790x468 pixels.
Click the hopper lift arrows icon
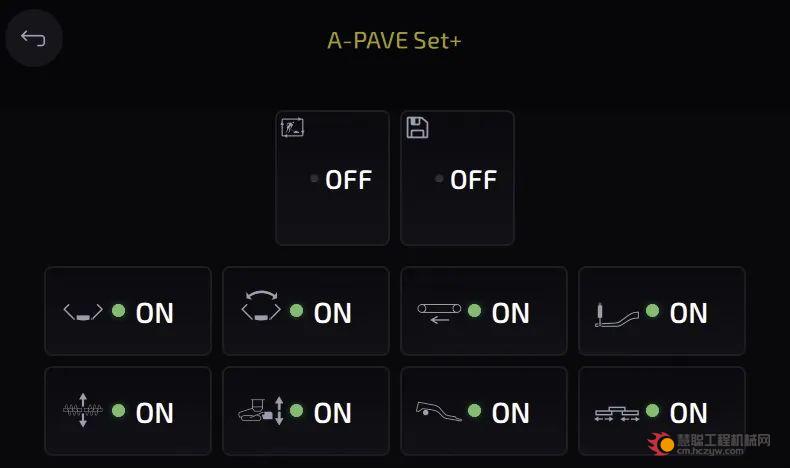click(x=261, y=411)
